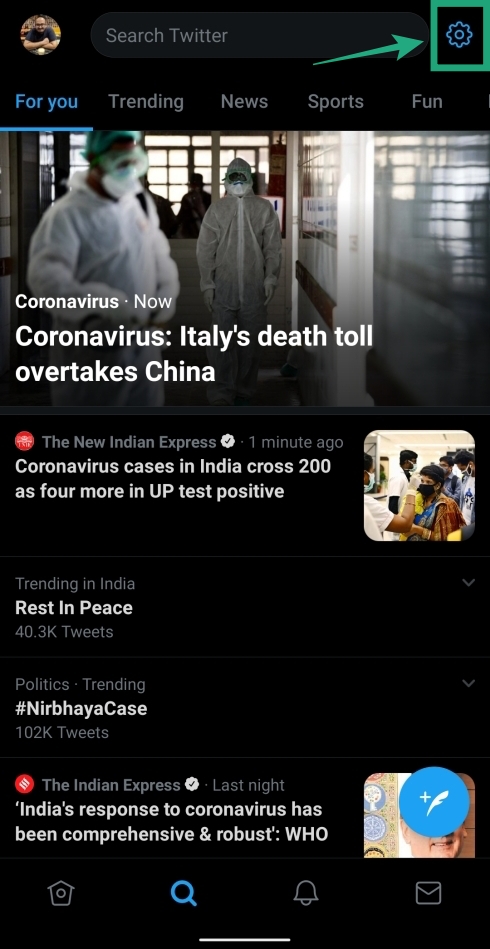Click the Search Twitter input field
Screen dimensions: 490x949
click(x=260, y=35)
